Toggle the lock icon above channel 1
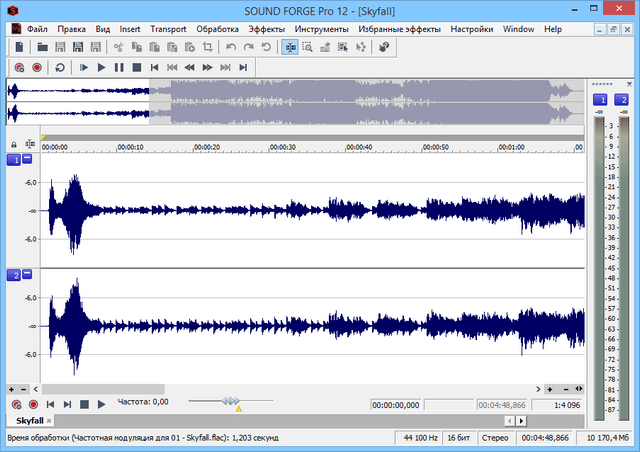Screen dimensions: 640x452 [x=14, y=144]
